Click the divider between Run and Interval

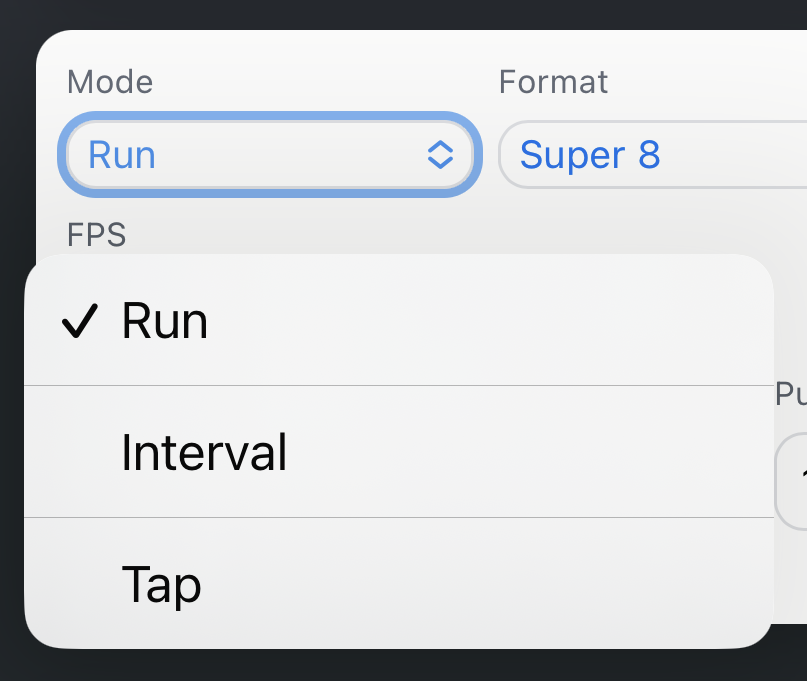pos(398,385)
